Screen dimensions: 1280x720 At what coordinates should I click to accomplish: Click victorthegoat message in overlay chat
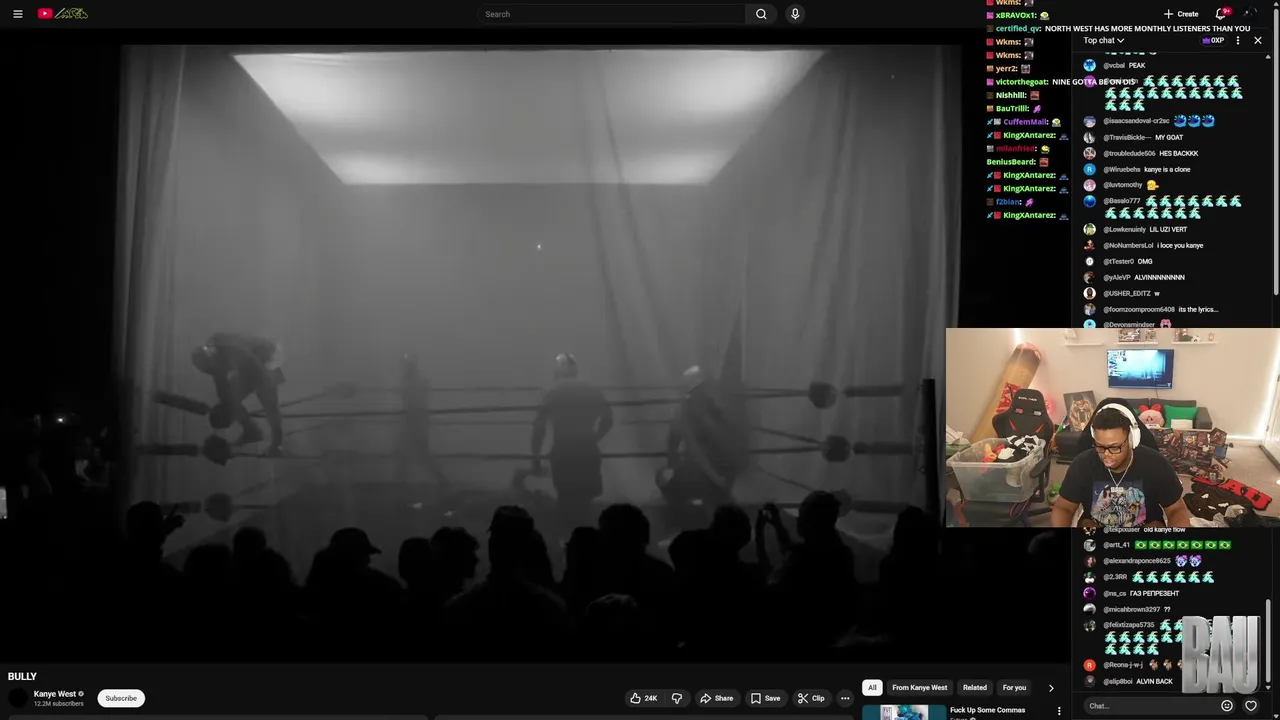pos(1094,82)
